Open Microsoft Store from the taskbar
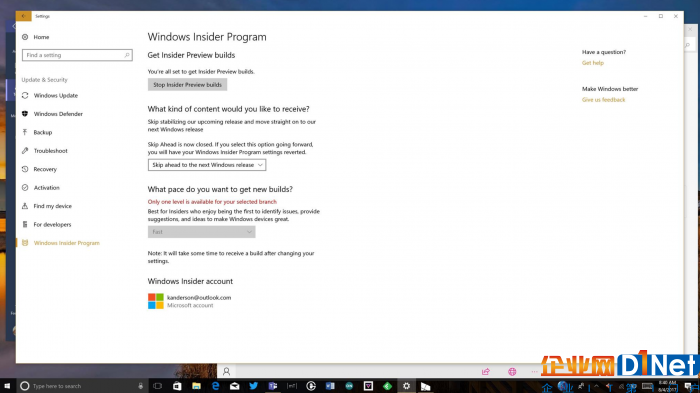This screenshot has width=700, height=393. [x=177, y=386]
